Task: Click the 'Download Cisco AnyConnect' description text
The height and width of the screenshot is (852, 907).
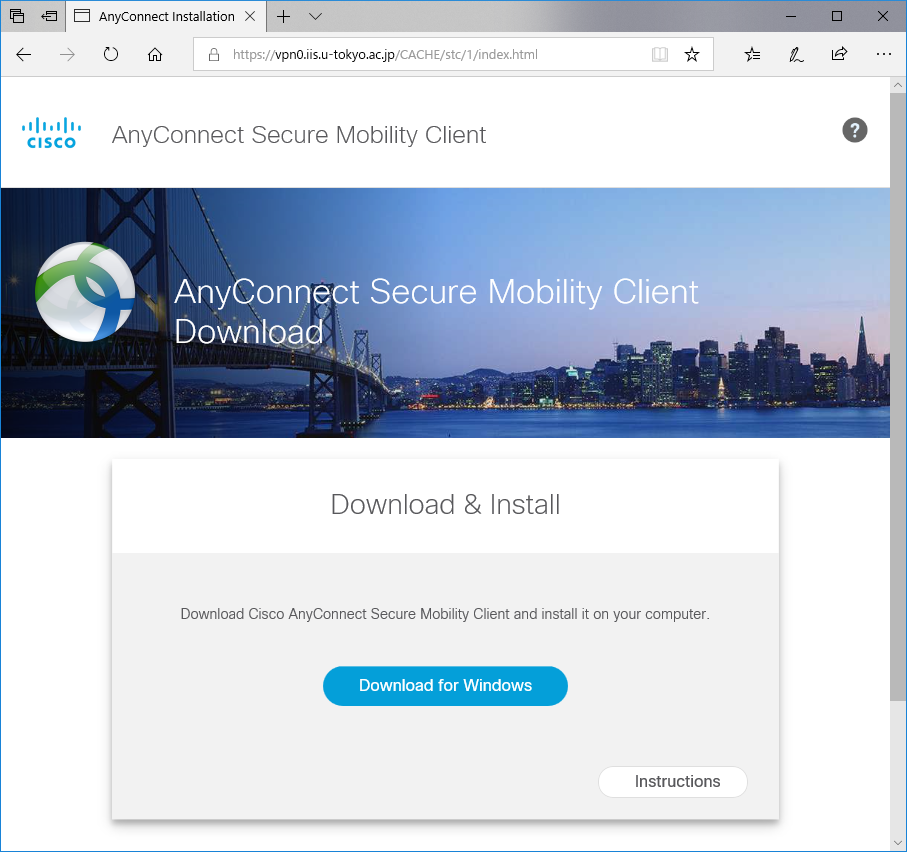Action: coord(445,614)
